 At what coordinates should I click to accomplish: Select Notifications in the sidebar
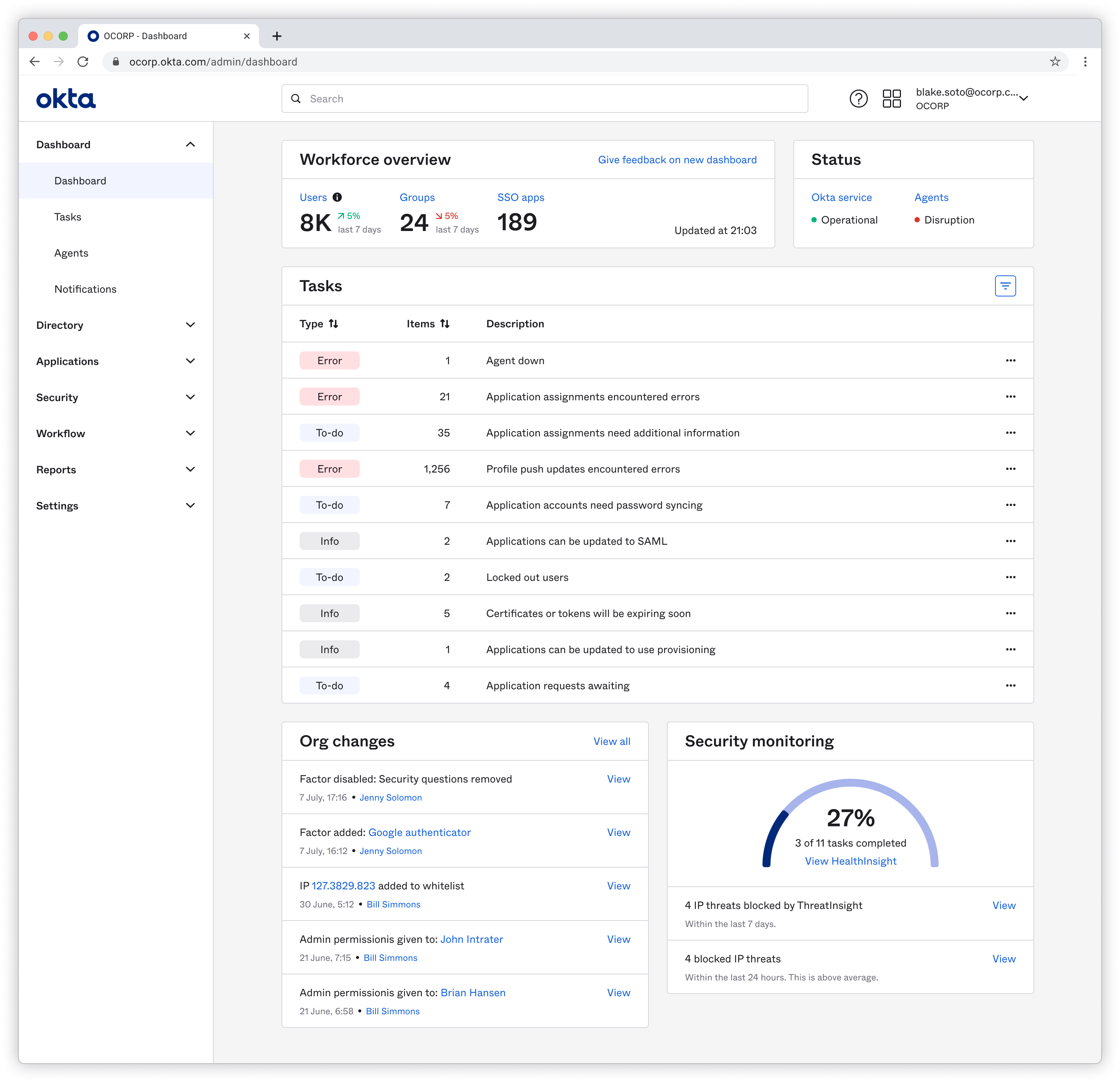point(86,289)
